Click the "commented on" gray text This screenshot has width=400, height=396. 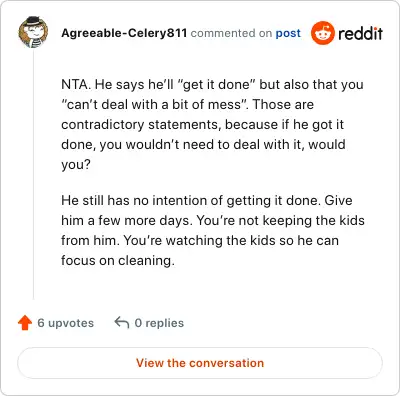(231, 33)
